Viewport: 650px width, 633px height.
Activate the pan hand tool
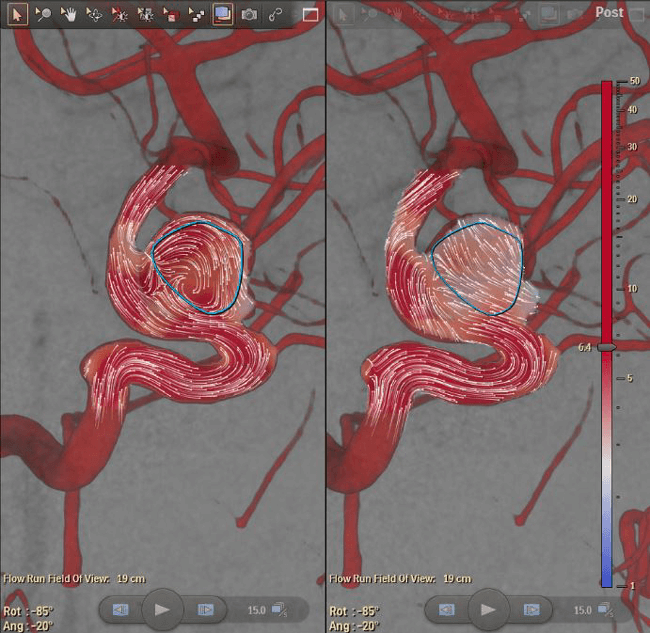pos(69,14)
